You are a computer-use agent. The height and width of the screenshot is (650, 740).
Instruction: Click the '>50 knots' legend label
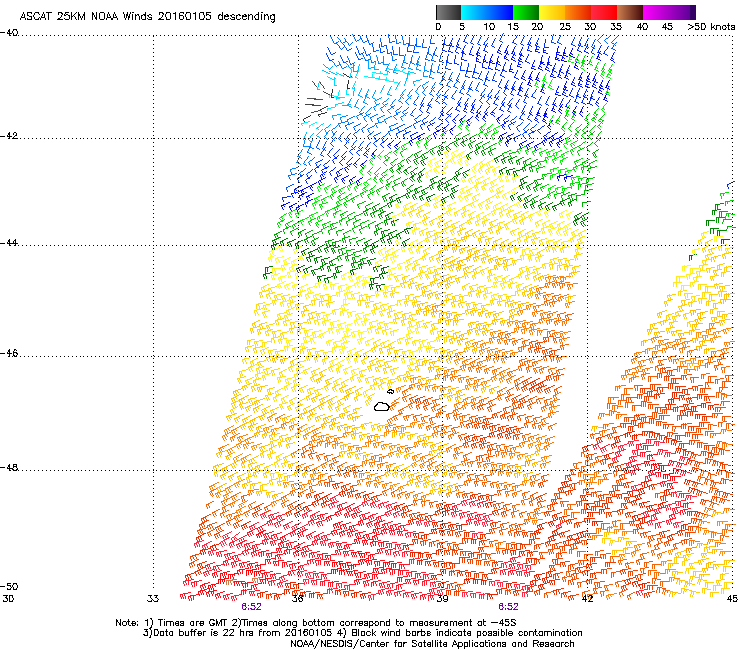click(x=711, y=27)
